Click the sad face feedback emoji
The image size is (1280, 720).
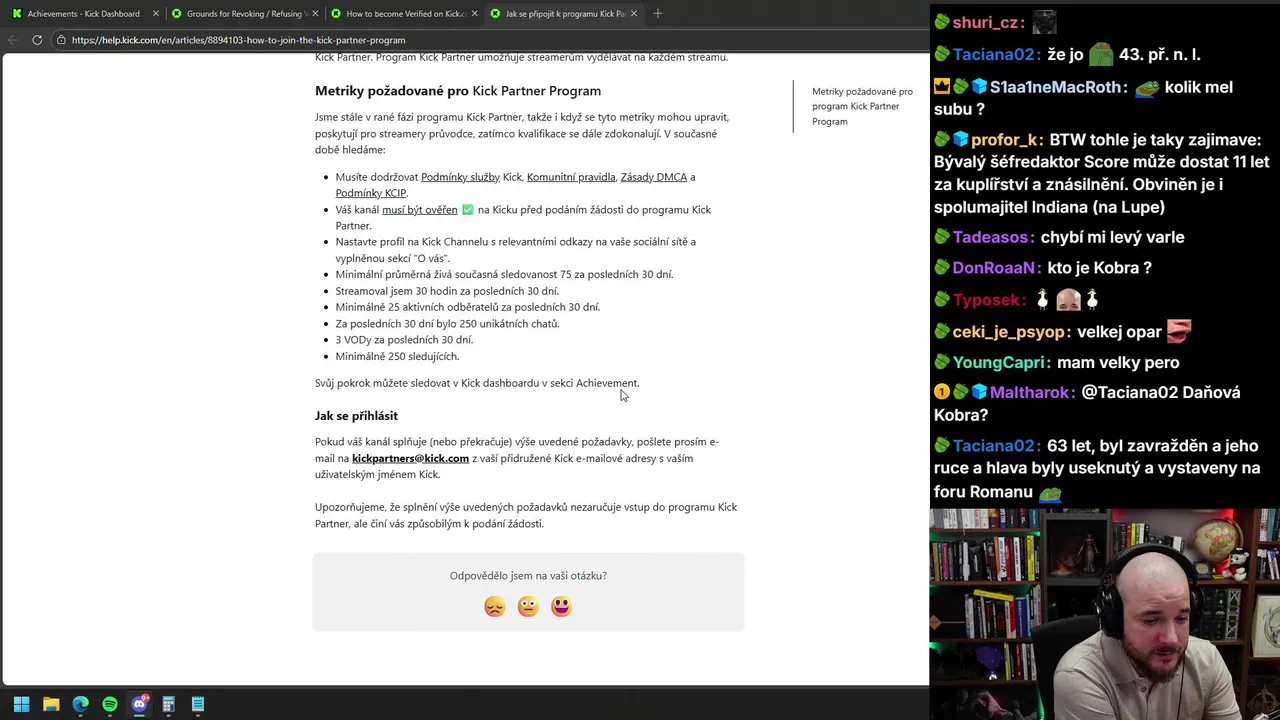pyautogui.click(x=495, y=607)
